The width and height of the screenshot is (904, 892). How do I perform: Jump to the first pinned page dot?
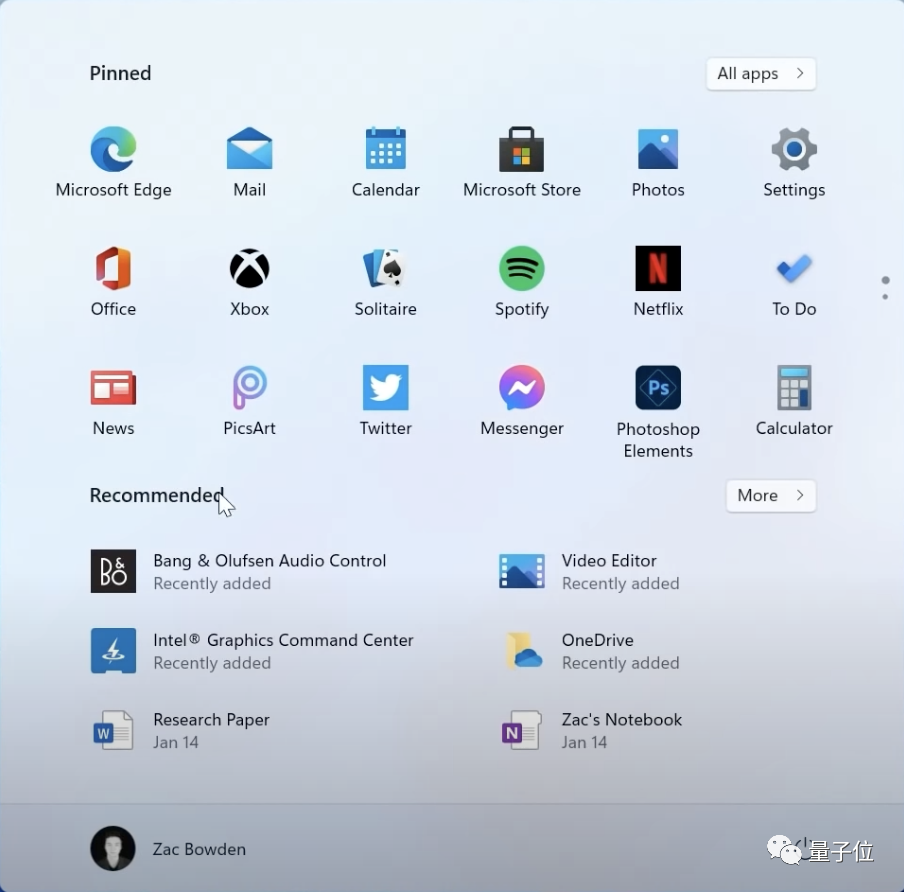[886, 280]
